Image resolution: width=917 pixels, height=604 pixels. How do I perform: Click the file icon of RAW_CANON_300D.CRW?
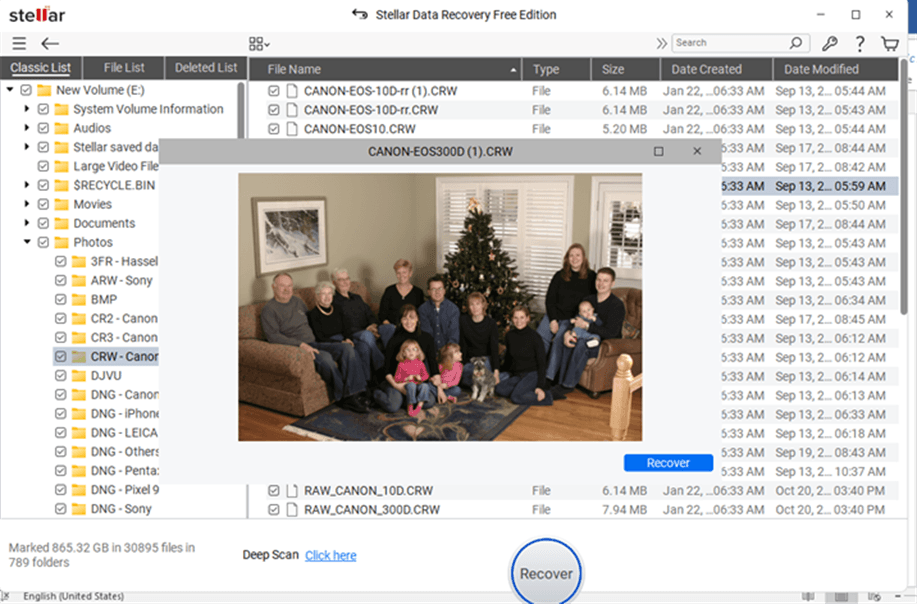click(x=292, y=509)
